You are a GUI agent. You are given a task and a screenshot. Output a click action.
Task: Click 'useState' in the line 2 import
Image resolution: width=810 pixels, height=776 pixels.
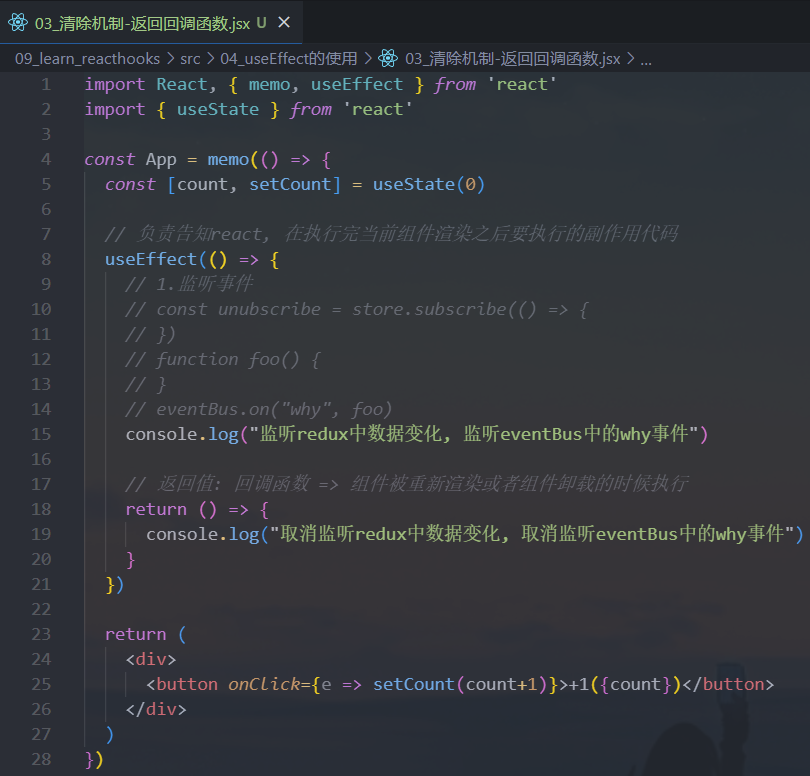pyautogui.click(x=218, y=110)
